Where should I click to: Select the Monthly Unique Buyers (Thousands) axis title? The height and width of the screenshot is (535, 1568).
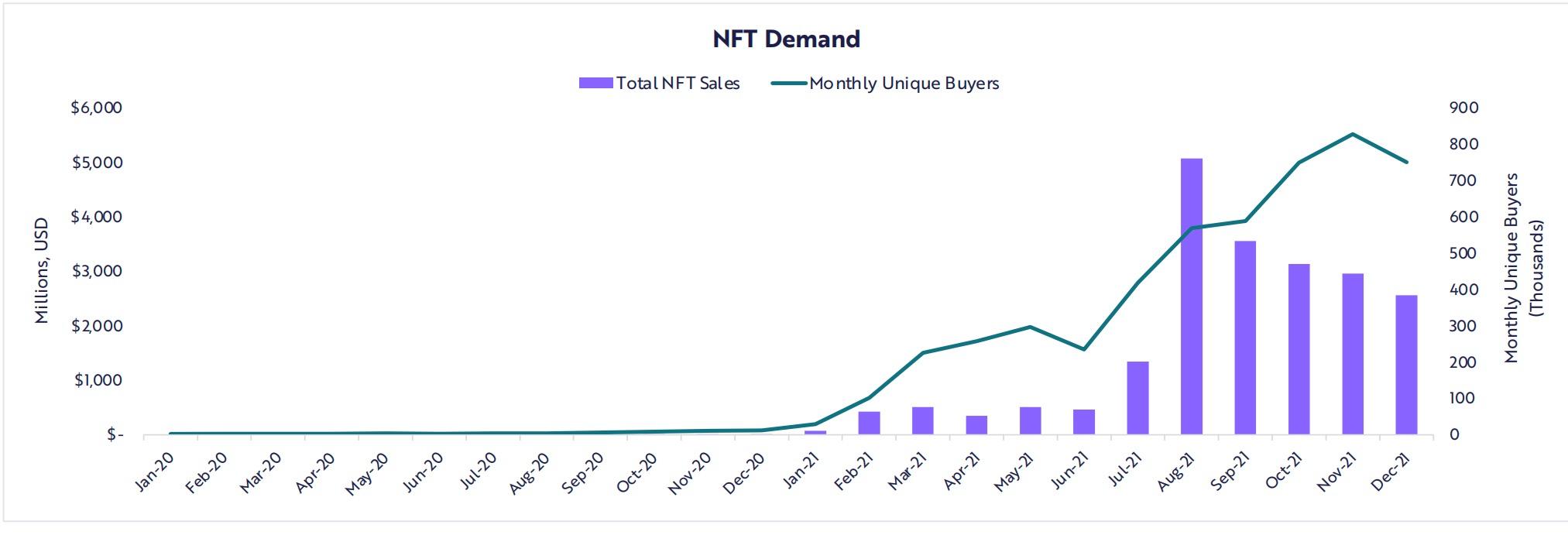click(1523, 269)
